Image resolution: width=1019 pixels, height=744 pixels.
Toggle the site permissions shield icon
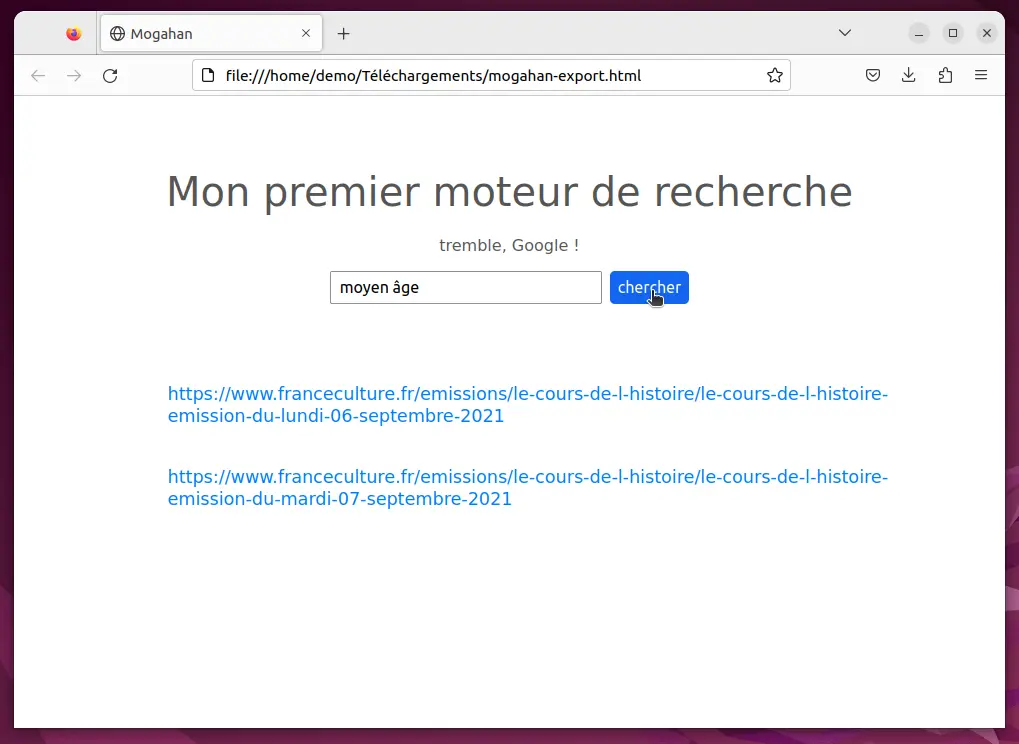pyautogui.click(x=872, y=75)
